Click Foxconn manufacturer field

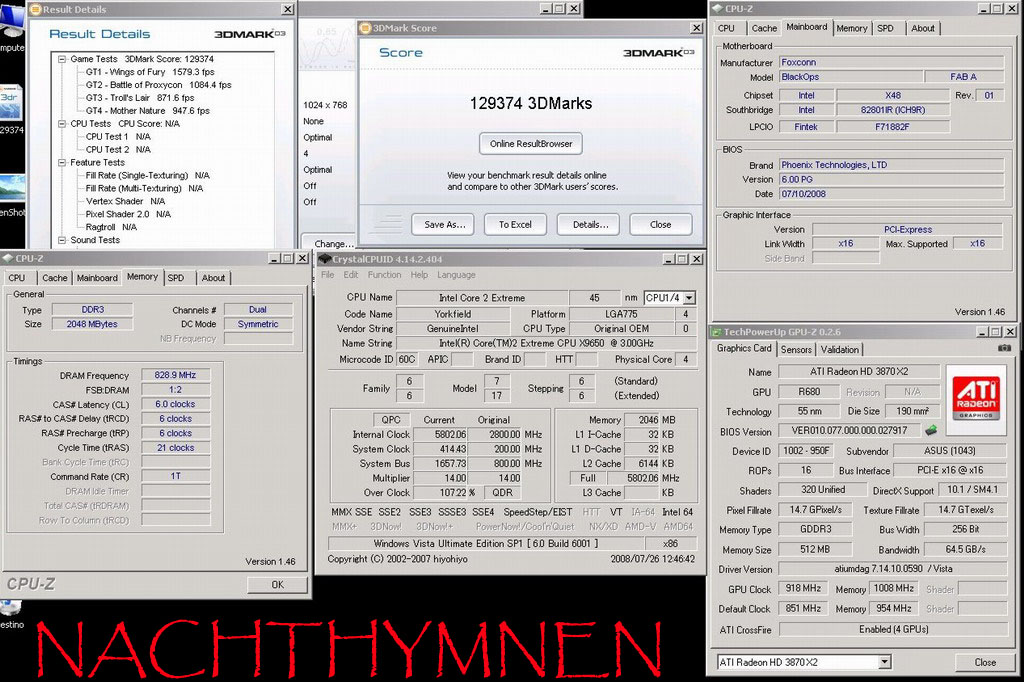[891, 62]
